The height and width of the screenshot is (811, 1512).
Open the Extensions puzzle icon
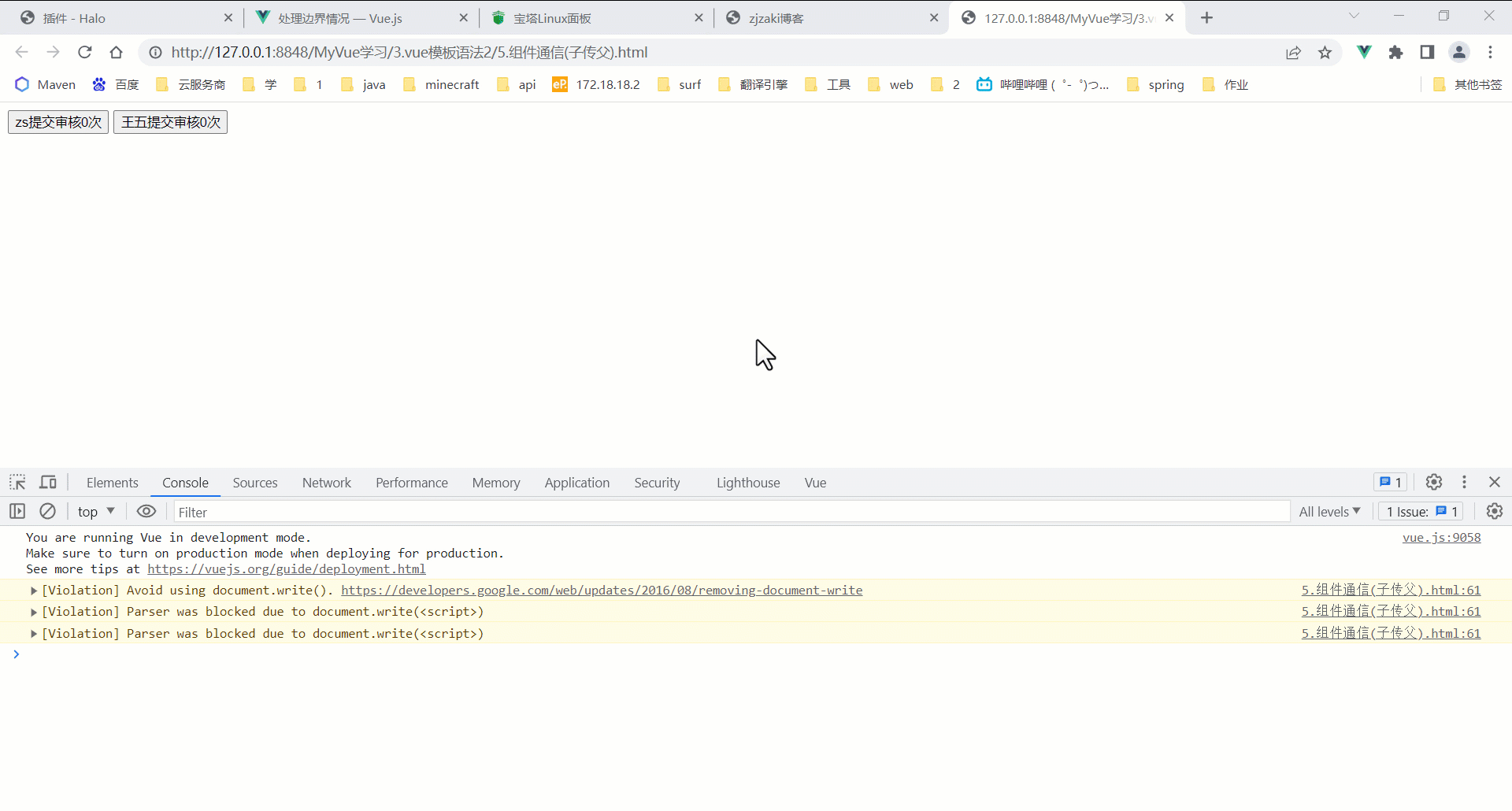1395,52
